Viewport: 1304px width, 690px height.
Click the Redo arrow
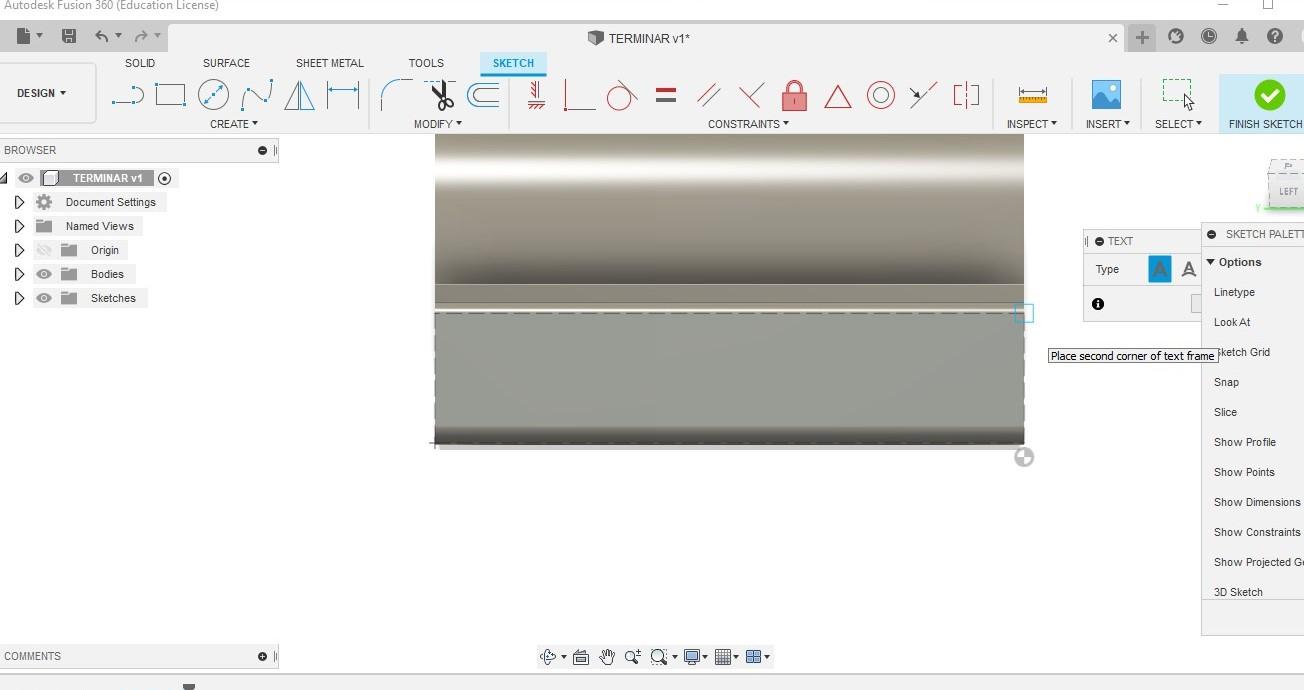(141, 36)
